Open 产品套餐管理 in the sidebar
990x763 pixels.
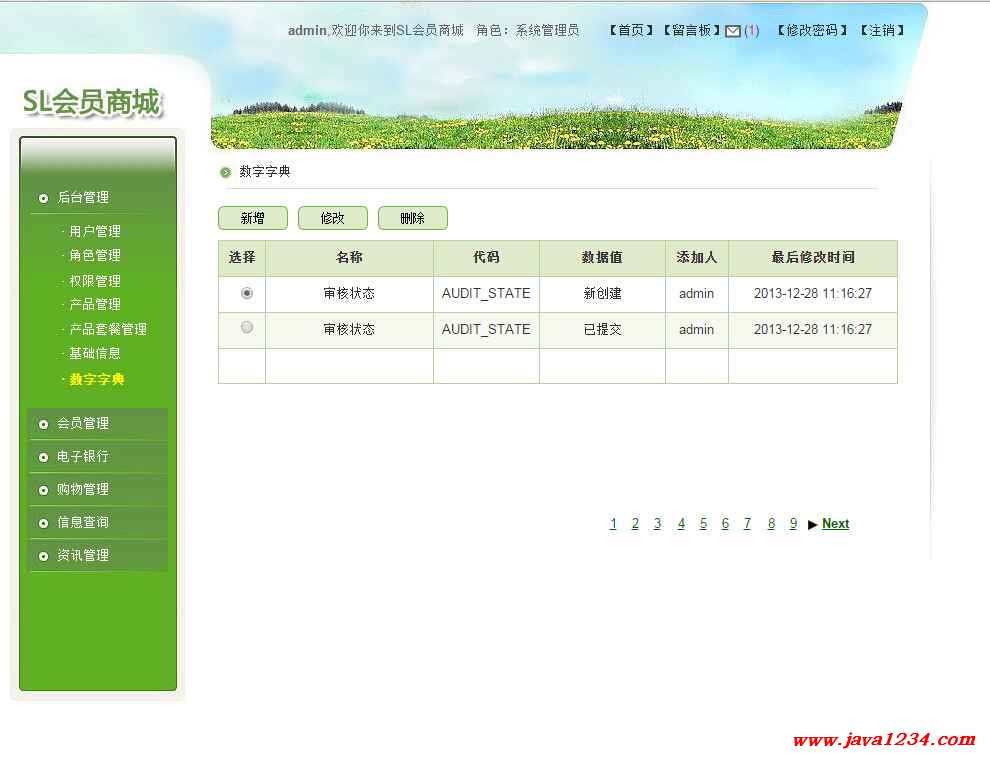(x=108, y=329)
